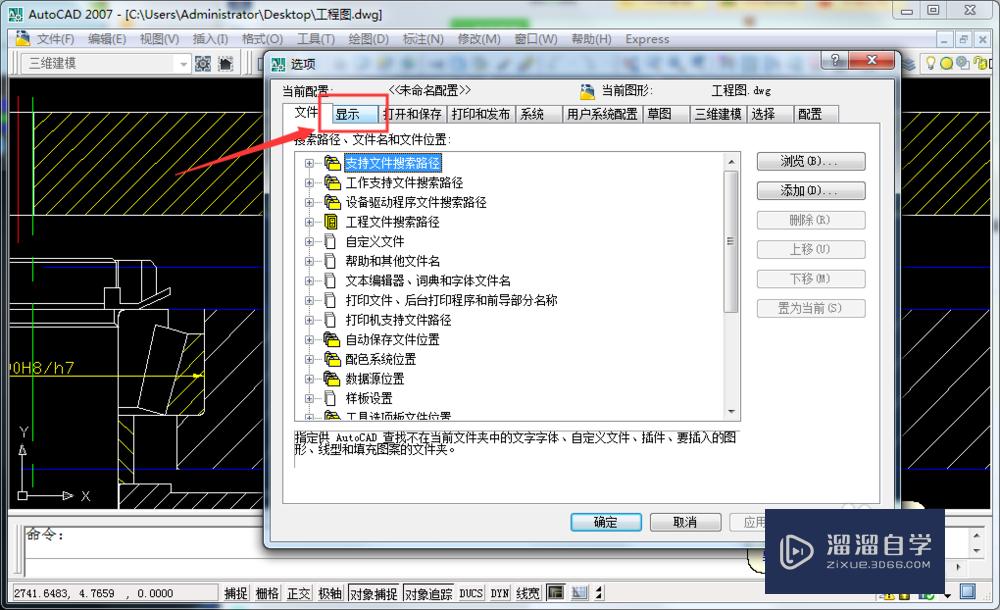Toggle 极轴 polar tracking in status bar
Viewport: 1000px width, 610px height.
pos(330,593)
